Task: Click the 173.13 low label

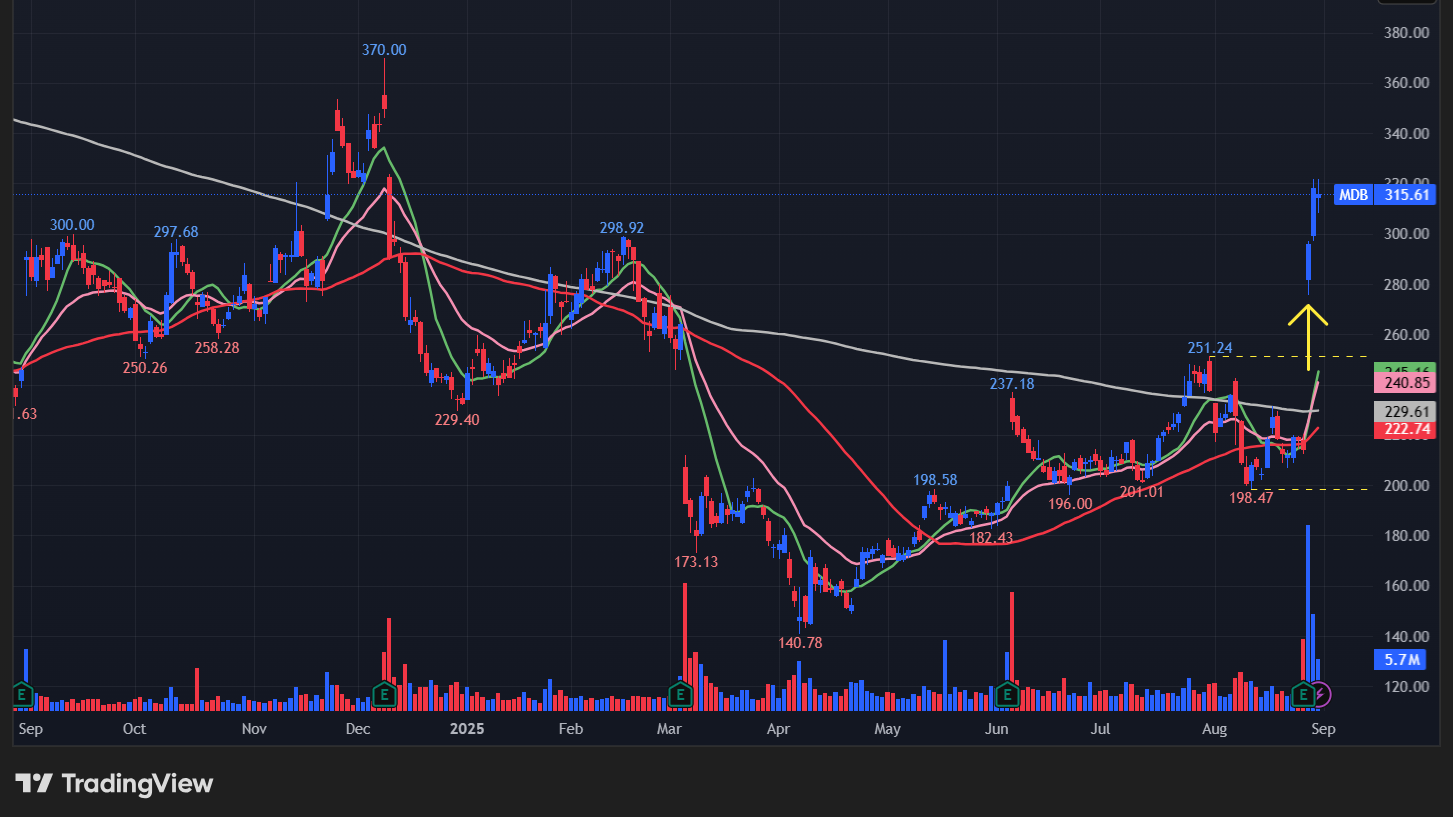Action: [696, 562]
